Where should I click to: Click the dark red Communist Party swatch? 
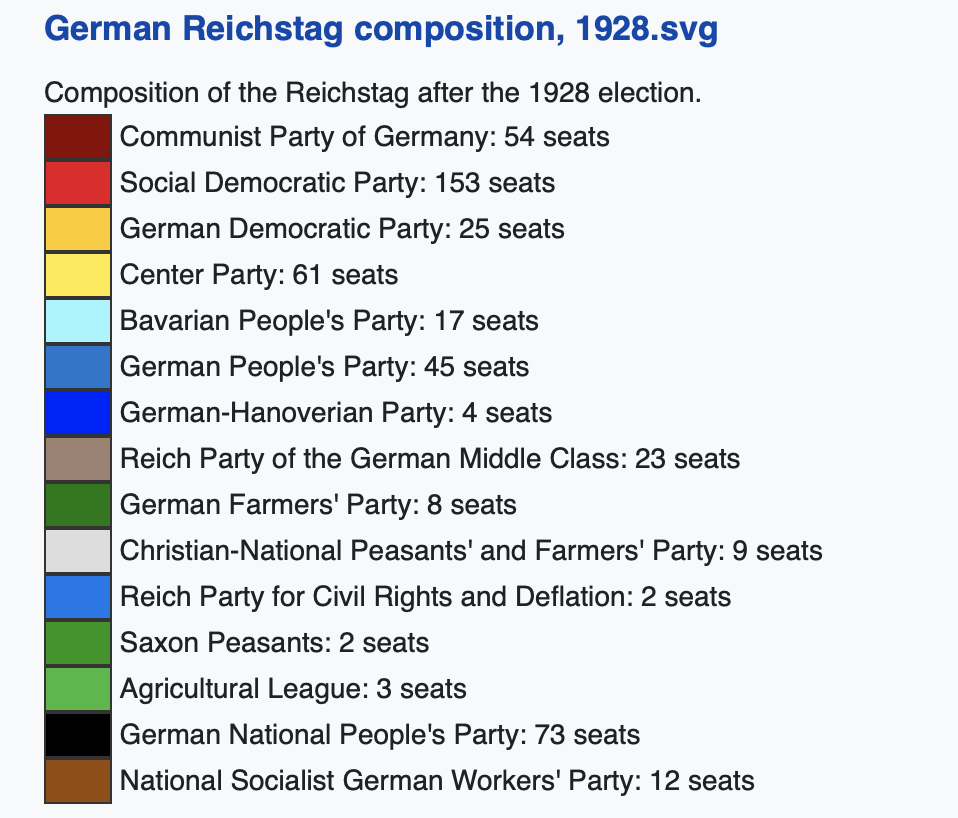click(x=78, y=137)
